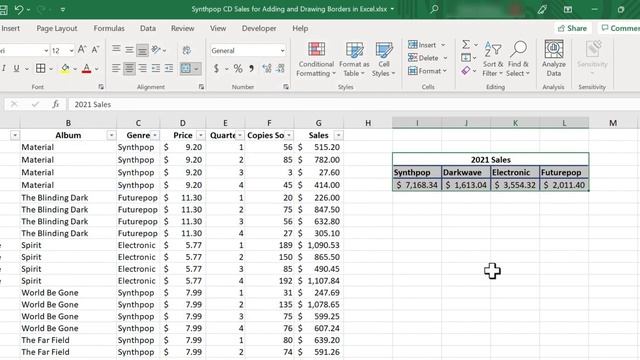Select Middle Align icon
Viewport: 640px width, 360px height.
[129, 50]
